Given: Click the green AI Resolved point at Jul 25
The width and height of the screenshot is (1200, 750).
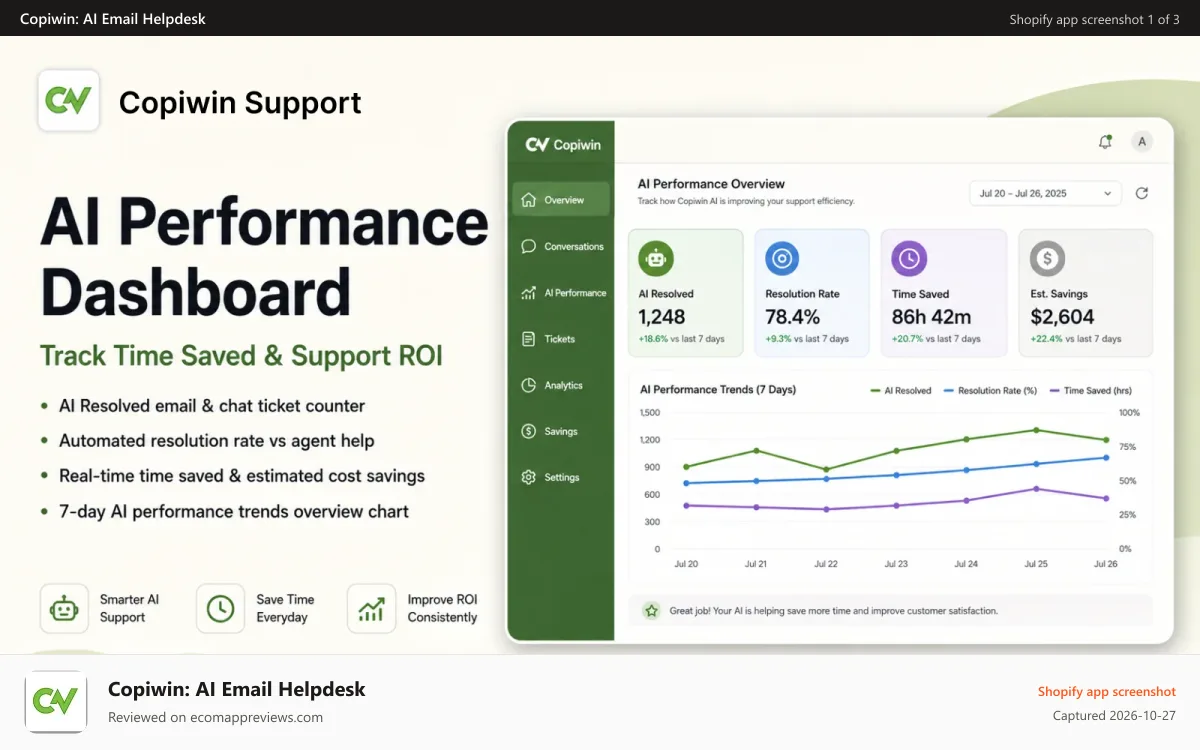Looking at the screenshot, I should click(x=1036, y=430).
